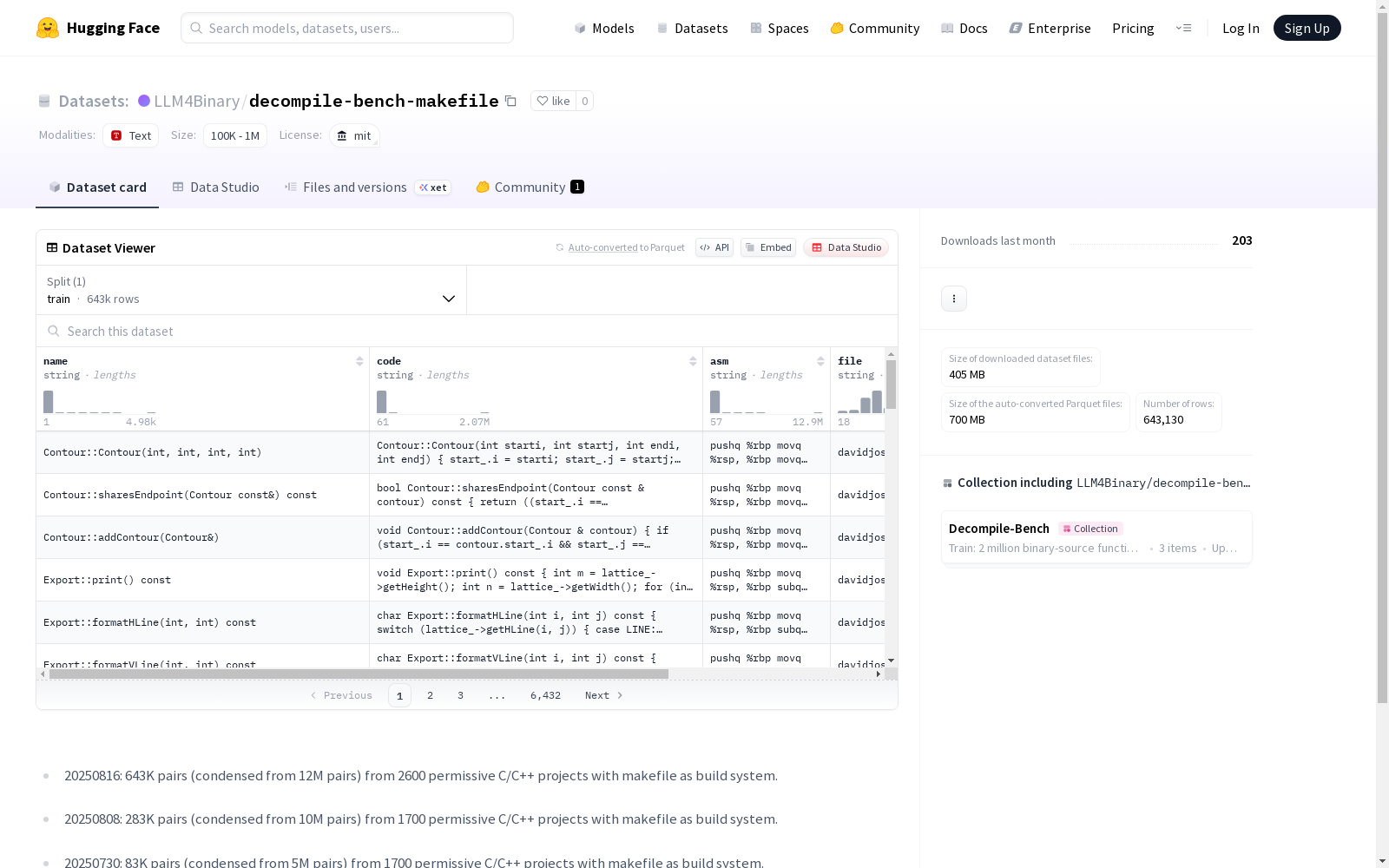Open Docs from the navbar
This screenshot has width=1389, height=868.
click(x=964, y=28)
